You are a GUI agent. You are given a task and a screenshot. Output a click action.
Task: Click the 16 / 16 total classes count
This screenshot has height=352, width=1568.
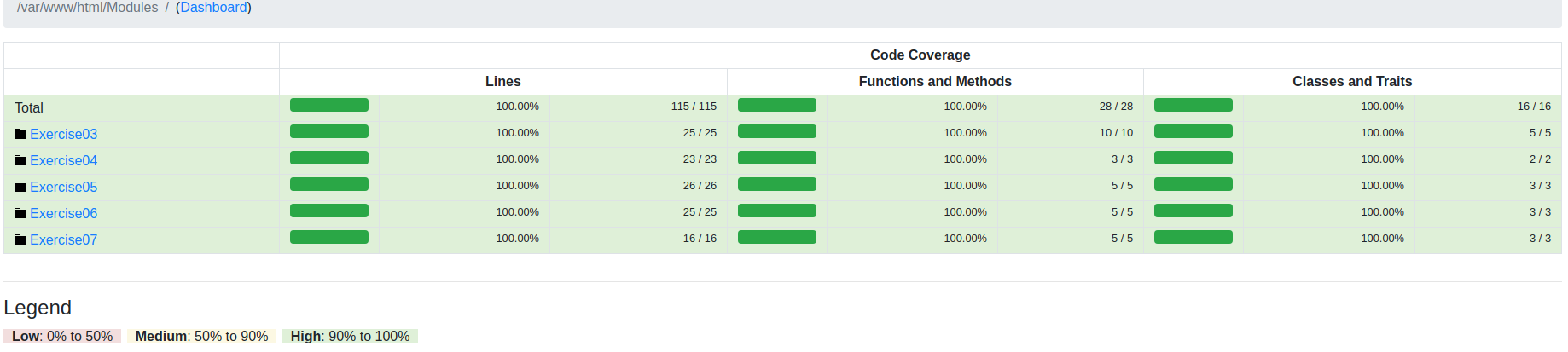coord(1534,107)
